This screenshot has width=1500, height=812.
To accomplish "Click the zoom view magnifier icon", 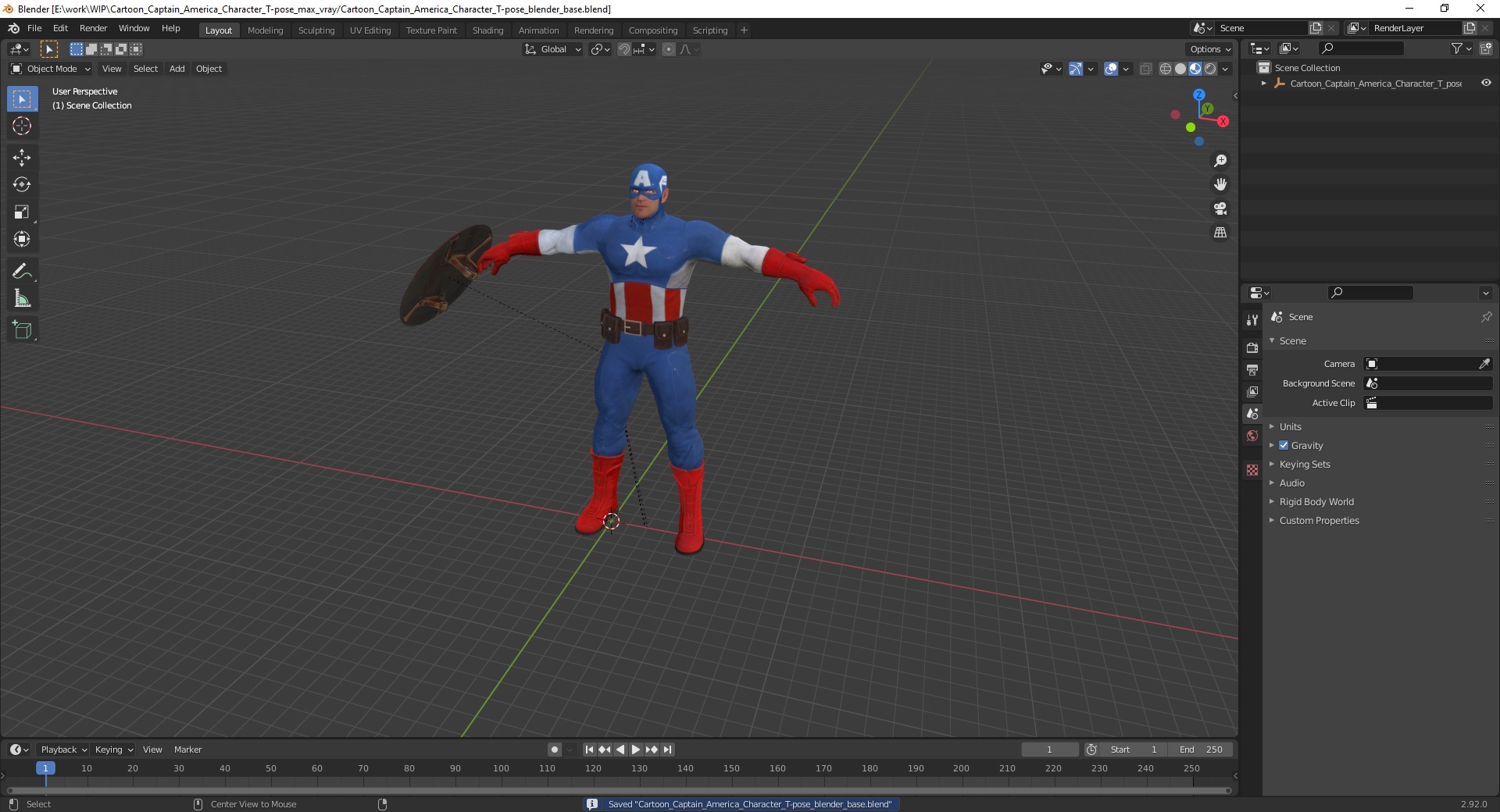I will pos(1220,161).
